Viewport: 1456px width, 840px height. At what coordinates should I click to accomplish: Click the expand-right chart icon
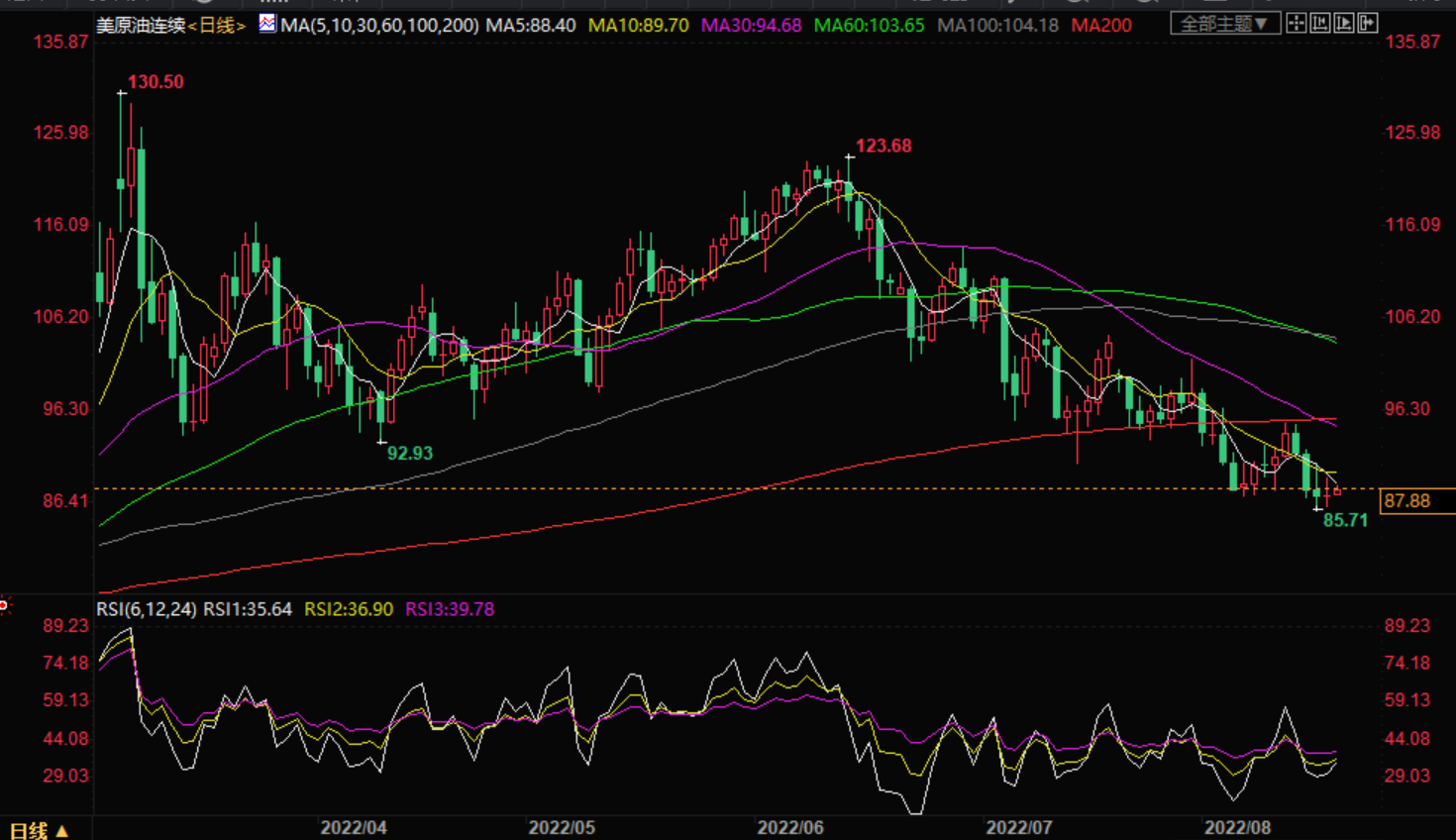(1368, 23)
